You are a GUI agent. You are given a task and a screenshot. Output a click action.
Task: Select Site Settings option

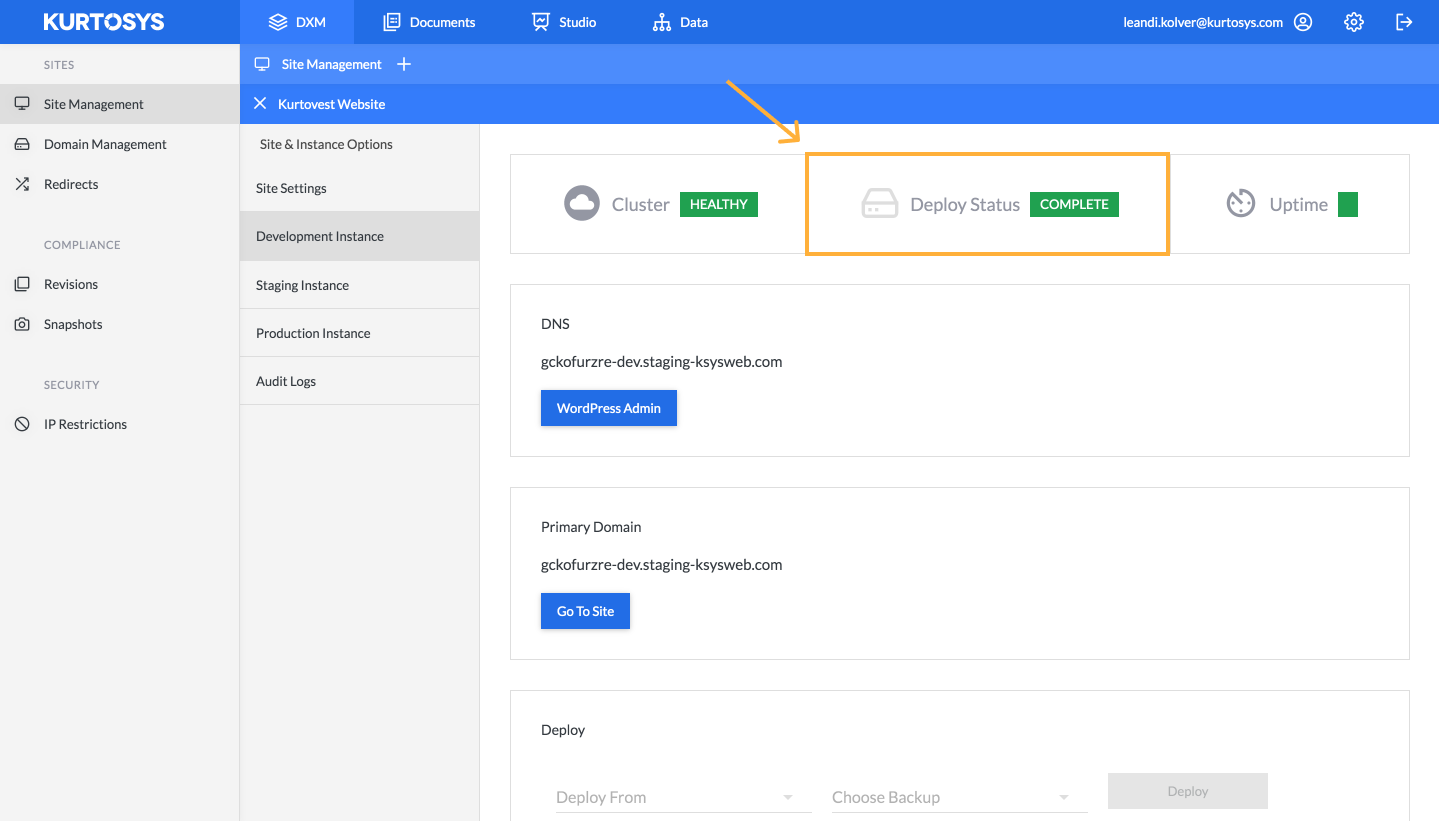point(359,188)
